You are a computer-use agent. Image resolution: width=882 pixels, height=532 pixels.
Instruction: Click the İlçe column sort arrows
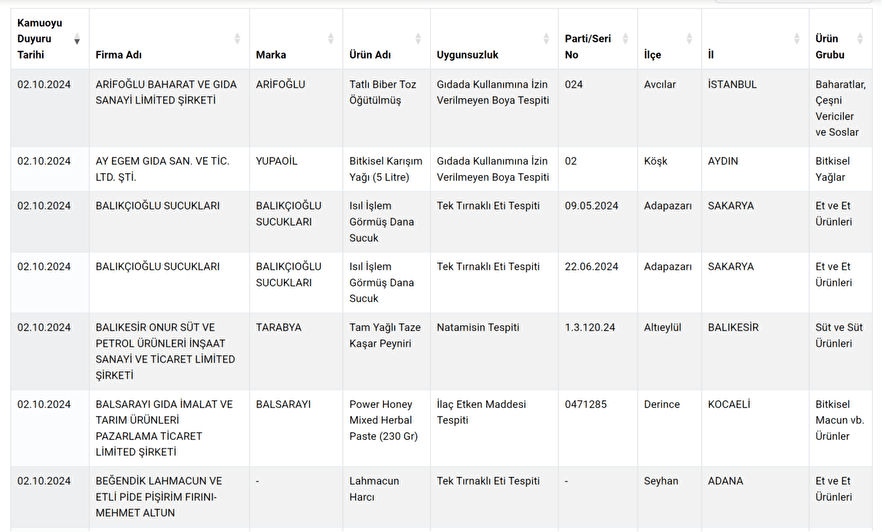(689, 39)
